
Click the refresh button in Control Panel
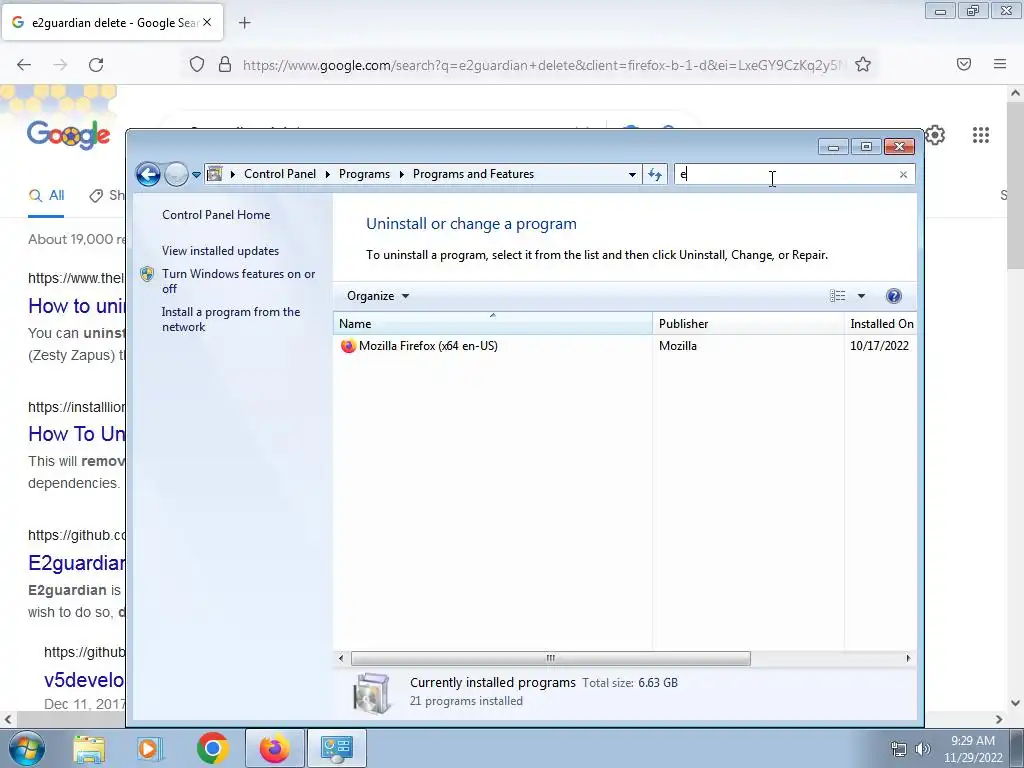coord(655,174)
